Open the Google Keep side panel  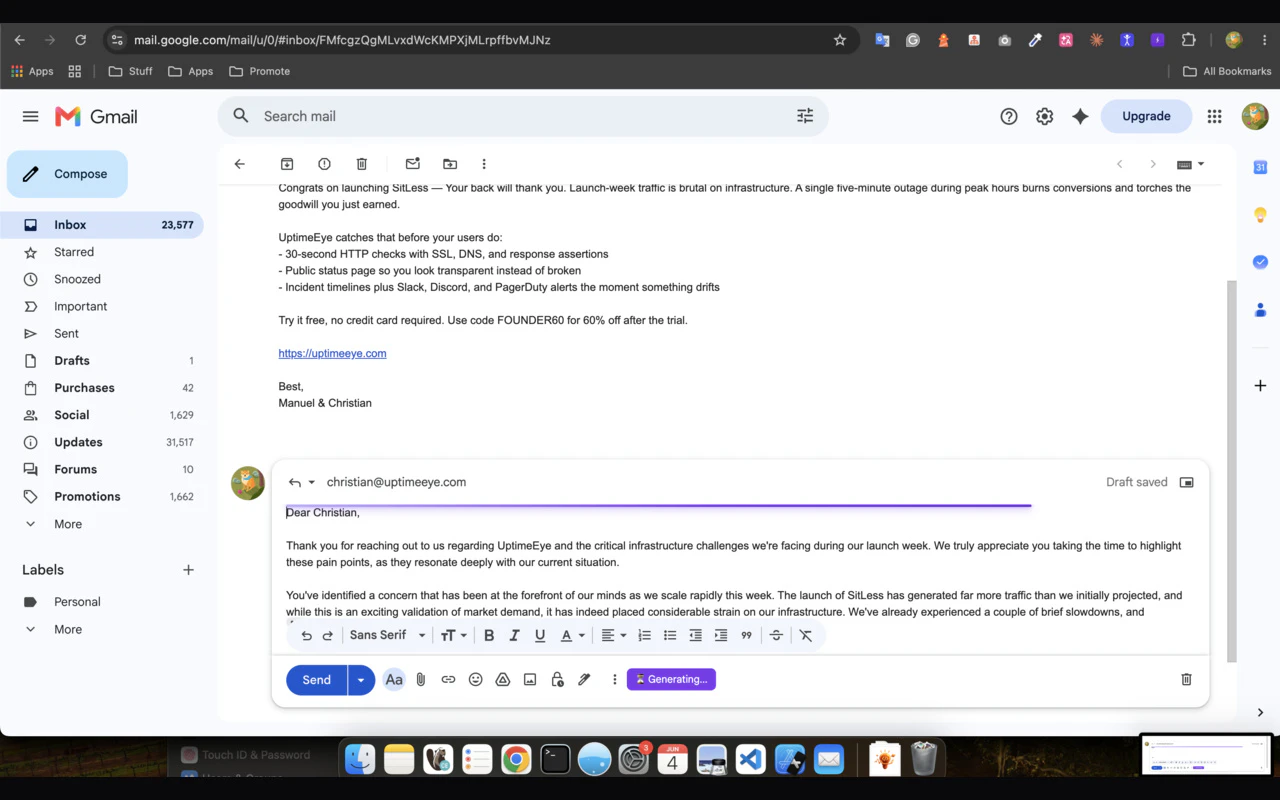[1260, 215]
